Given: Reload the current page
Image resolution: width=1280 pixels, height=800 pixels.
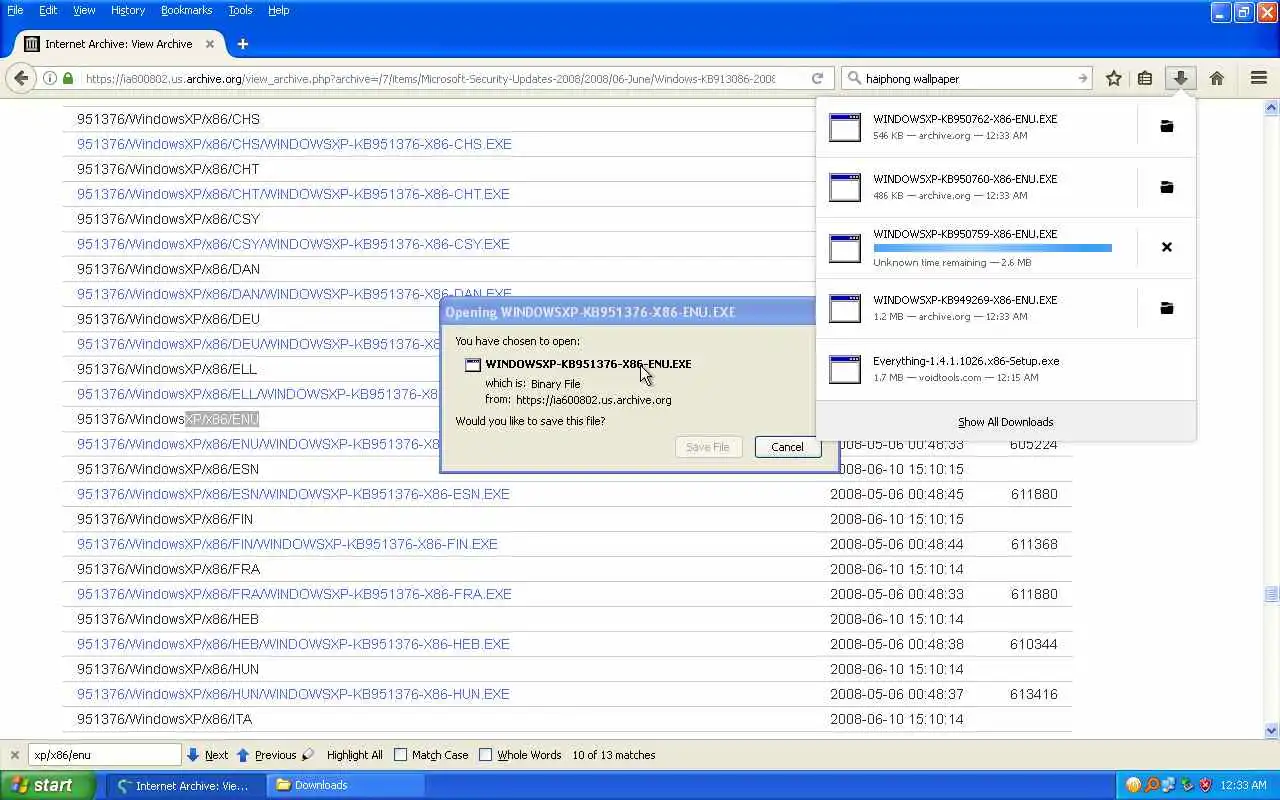Looking at the screenshot, I should click(x=817, y=78).
